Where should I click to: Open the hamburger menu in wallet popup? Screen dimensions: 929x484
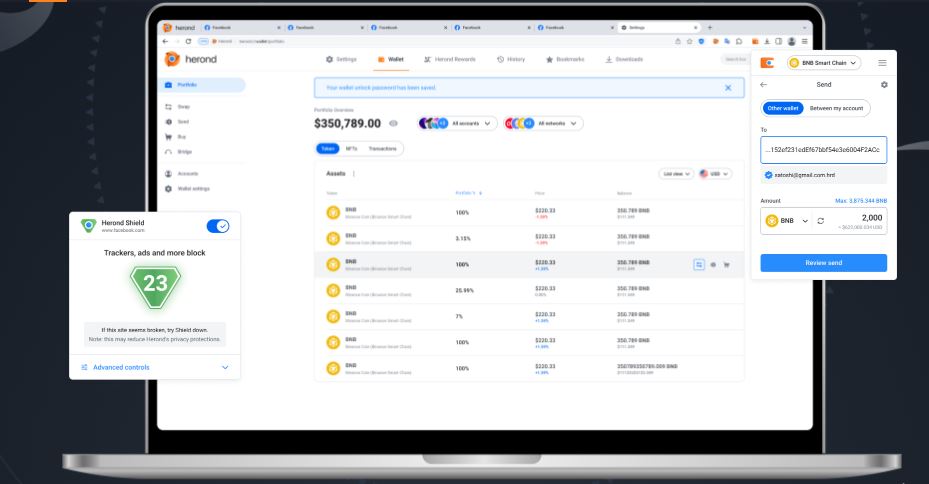(882, 63)
